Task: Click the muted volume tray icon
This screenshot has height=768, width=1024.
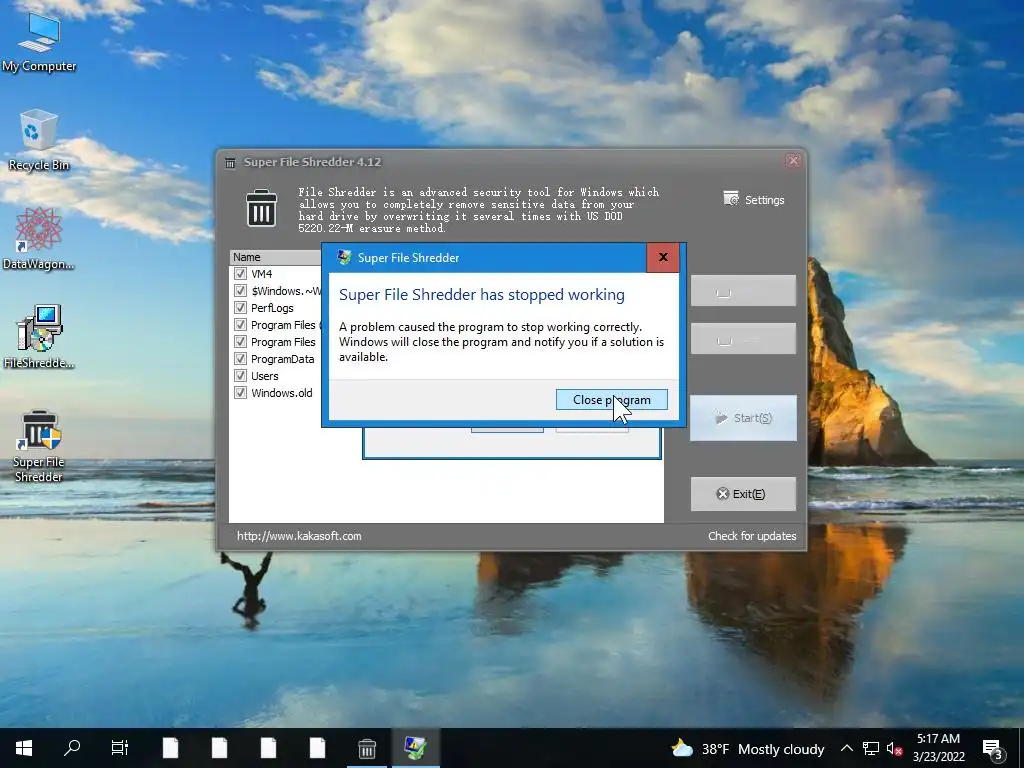Action: [894, 749]
